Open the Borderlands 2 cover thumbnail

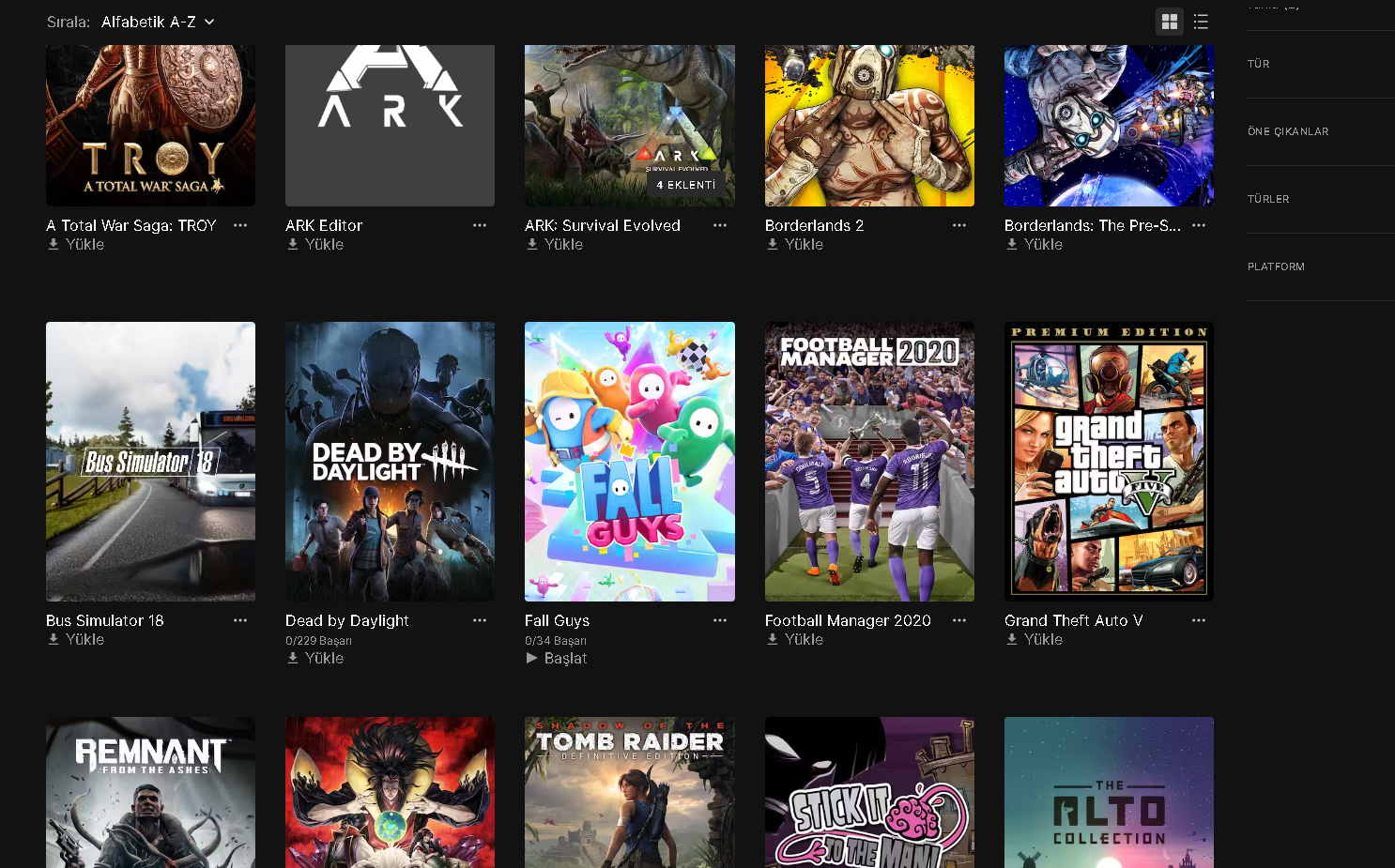point(869,126)
